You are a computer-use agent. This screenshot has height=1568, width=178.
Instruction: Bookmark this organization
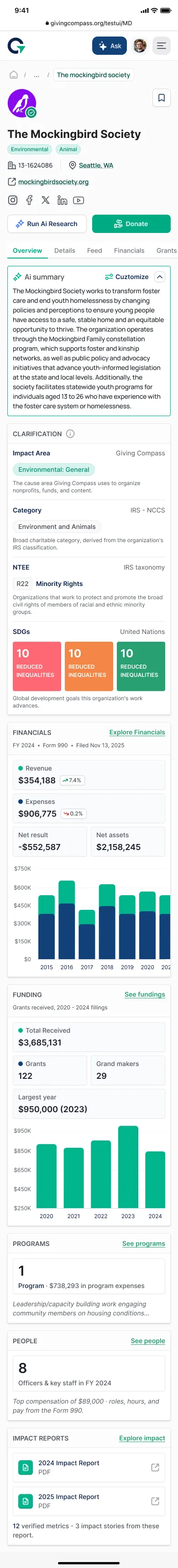pos(161,98)
